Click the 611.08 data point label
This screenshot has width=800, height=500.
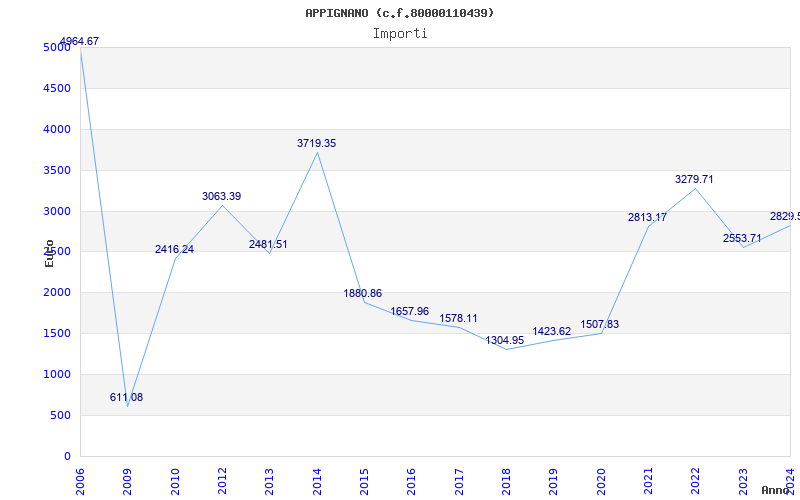127,397
